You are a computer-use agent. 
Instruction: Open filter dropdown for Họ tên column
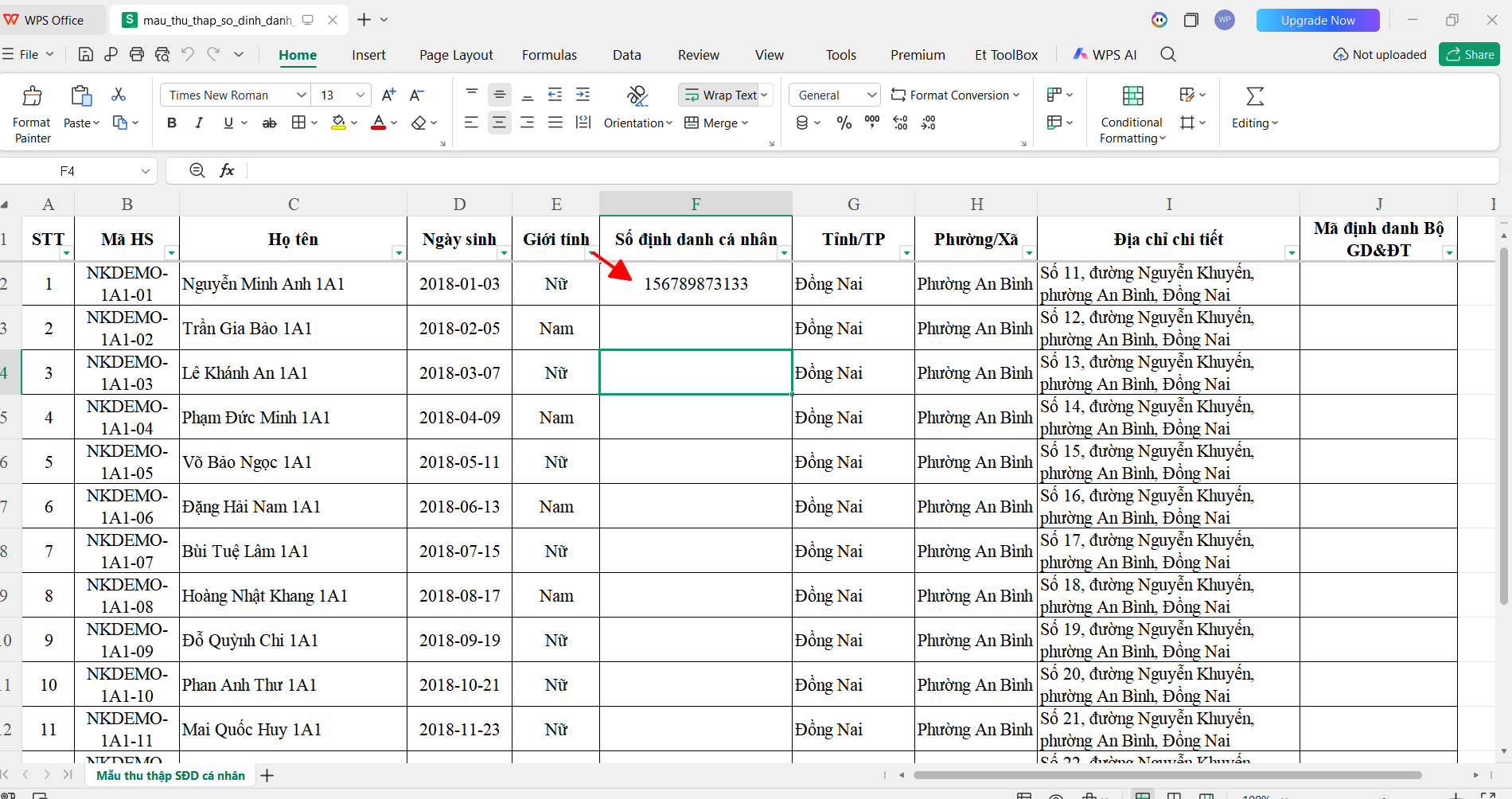[399, 253]
